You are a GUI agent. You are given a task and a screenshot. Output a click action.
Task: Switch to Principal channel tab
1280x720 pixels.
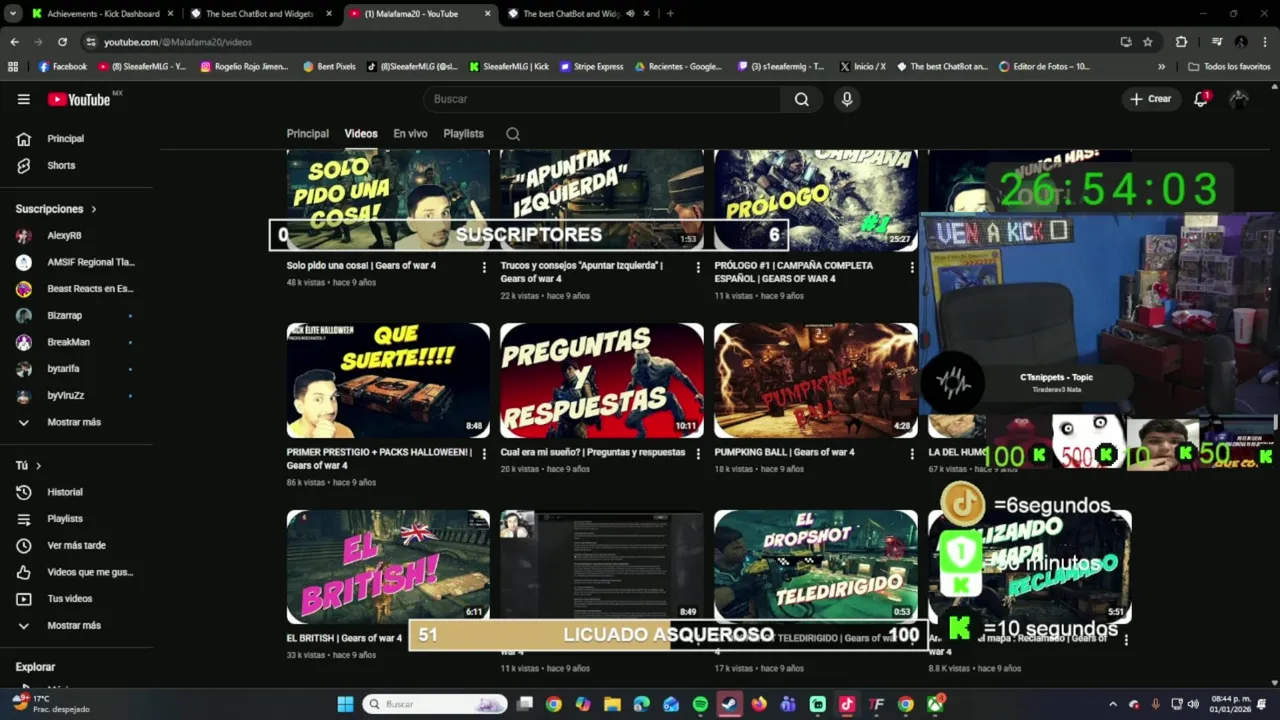pyautogui.click(x=308, y=134)
